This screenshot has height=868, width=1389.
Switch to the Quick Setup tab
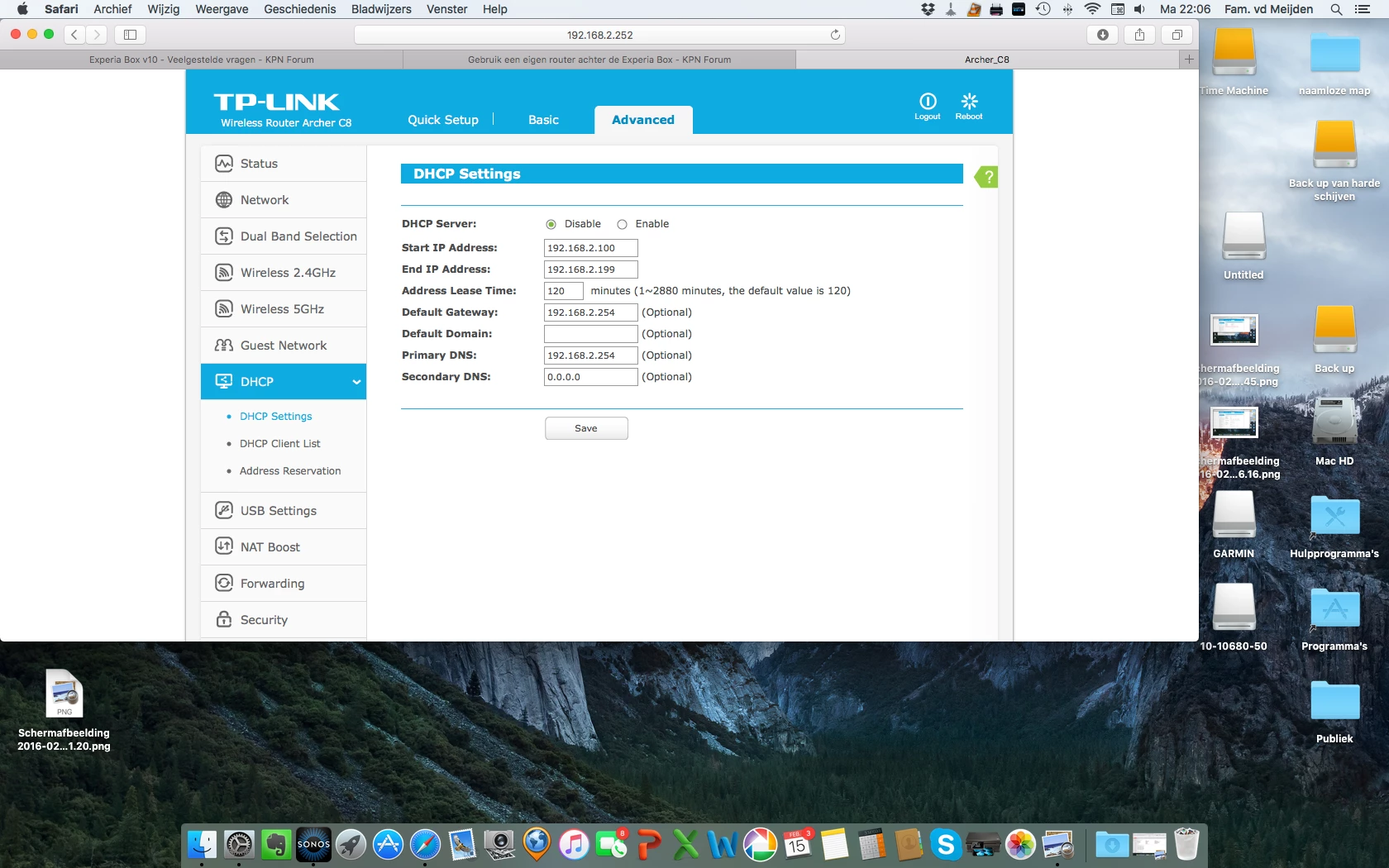point(443,120)
